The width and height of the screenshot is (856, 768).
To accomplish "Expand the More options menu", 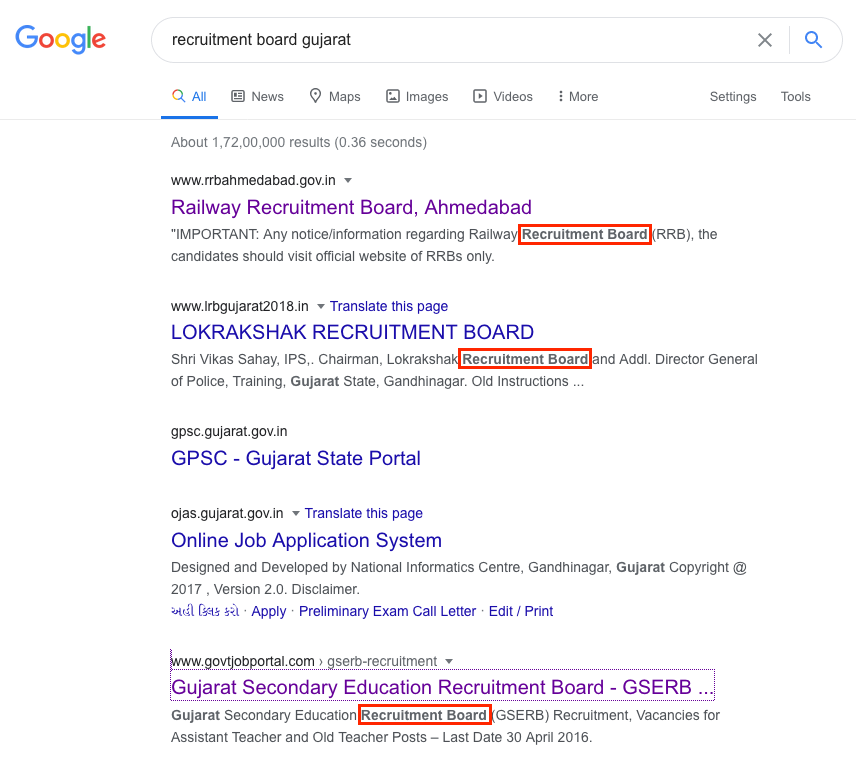I will pyautogui.click(x=578, y=97).
